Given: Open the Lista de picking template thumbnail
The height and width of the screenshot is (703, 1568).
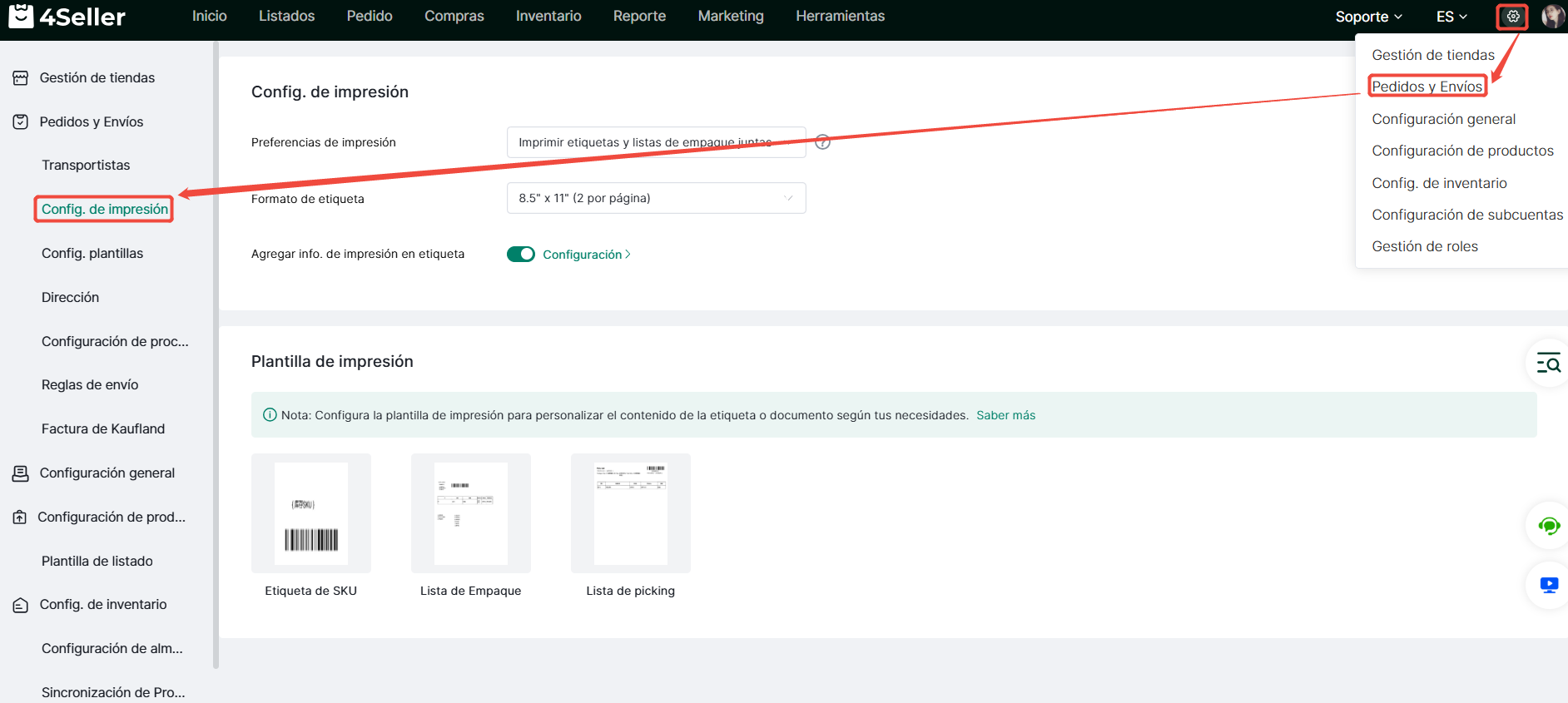Looking at the screenshot, I should [631, 513].
